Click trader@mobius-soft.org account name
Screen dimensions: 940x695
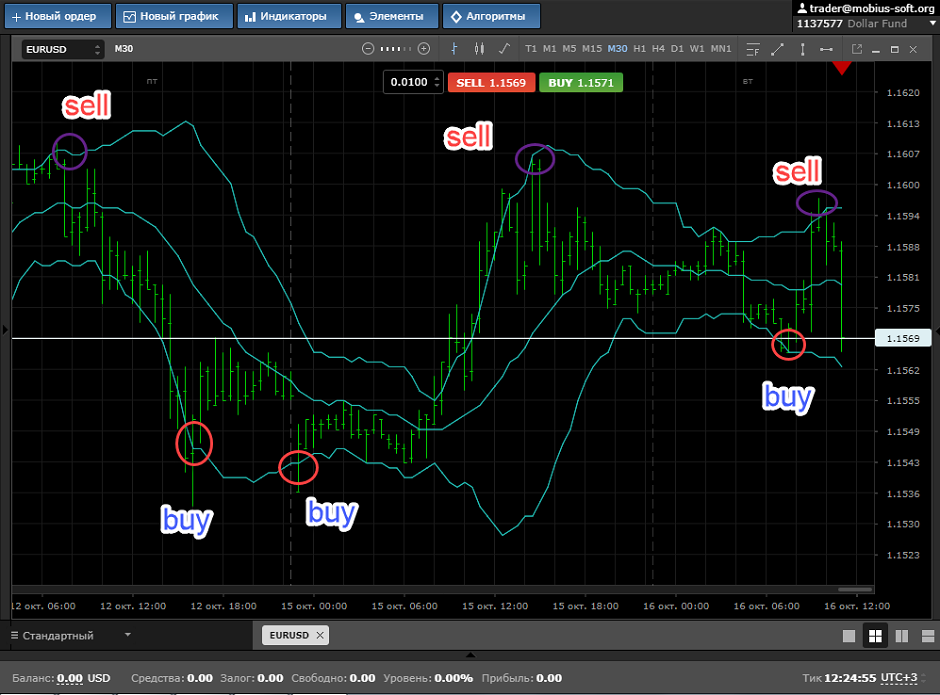(x=872, y=8)
